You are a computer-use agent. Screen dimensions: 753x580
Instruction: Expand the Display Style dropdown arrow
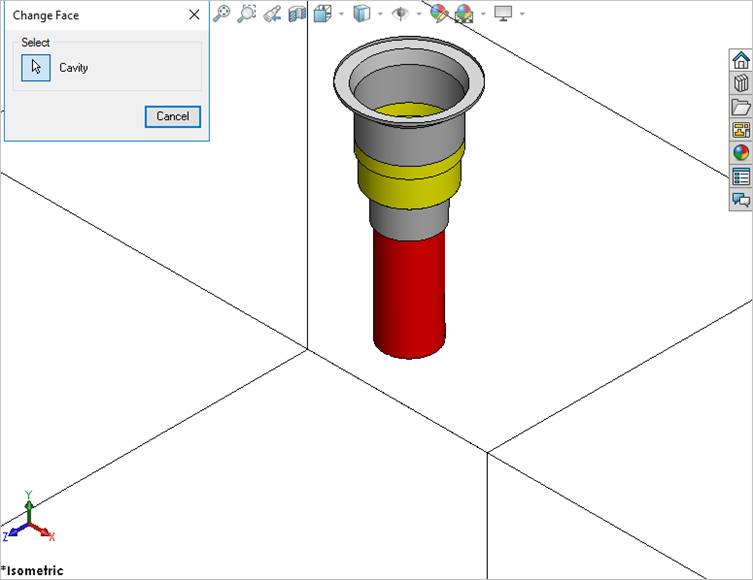[380, 13]
